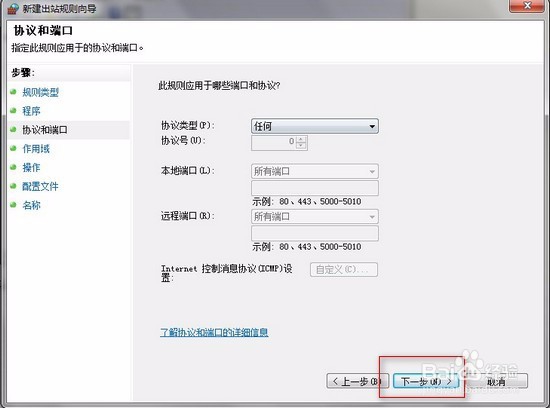This screenshot has height=408, width=550.
Task: Open the 远程端口 dropdown
Action: [x=315, y=217]
